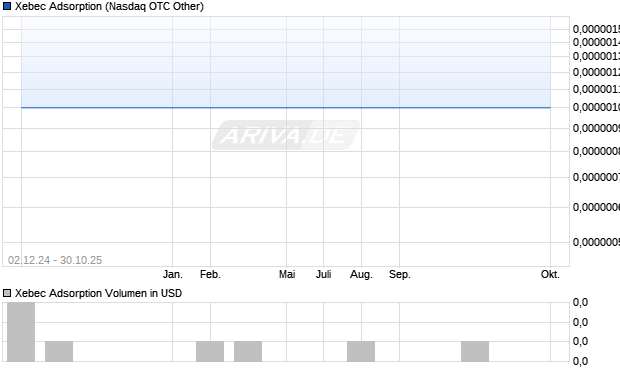The image size is (620, 371).
Task: Click the flat blue price line
Action: click(x=286, y=107)
